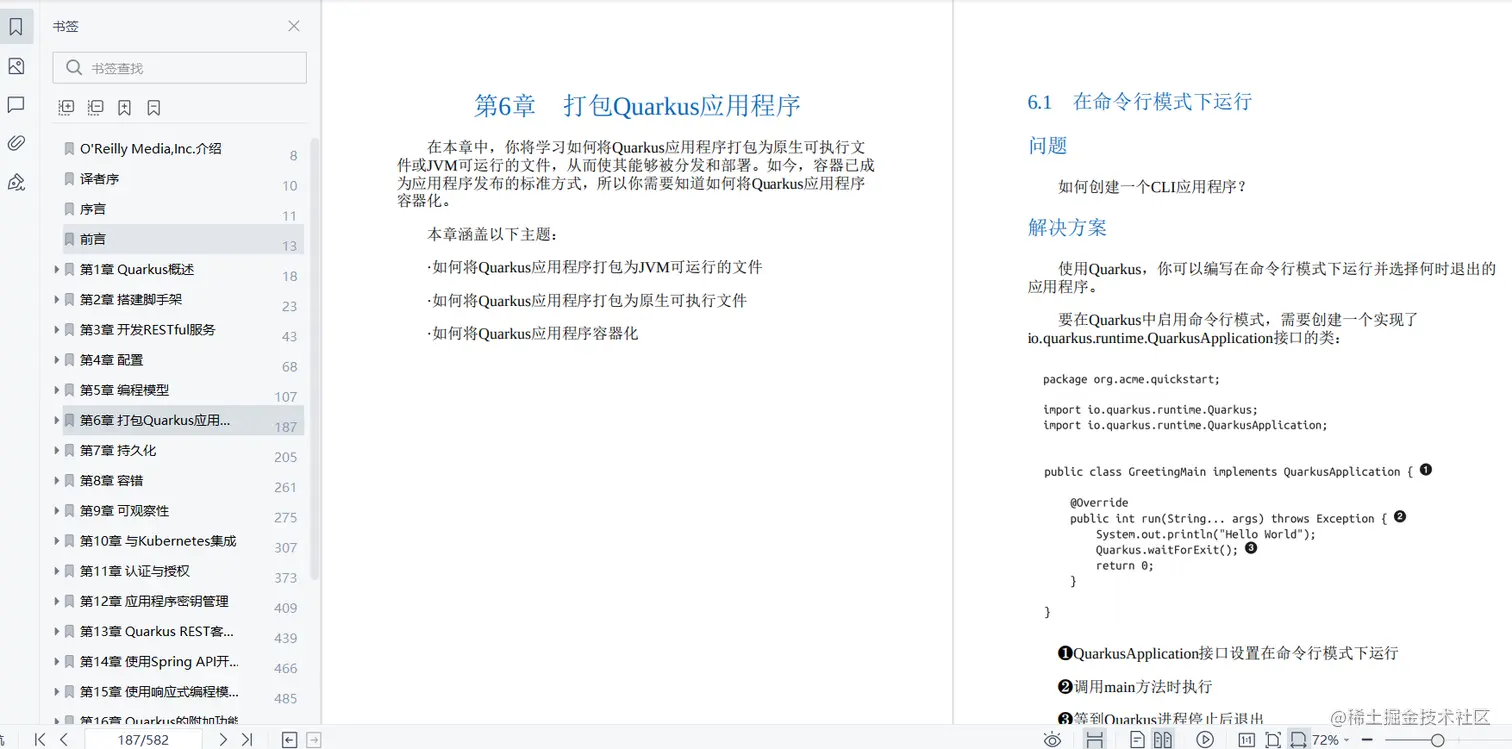The width and height of the screenshot is (1512, 749).
Task: Click the zoom slider handle
Action: click(x=1437, y=740)
